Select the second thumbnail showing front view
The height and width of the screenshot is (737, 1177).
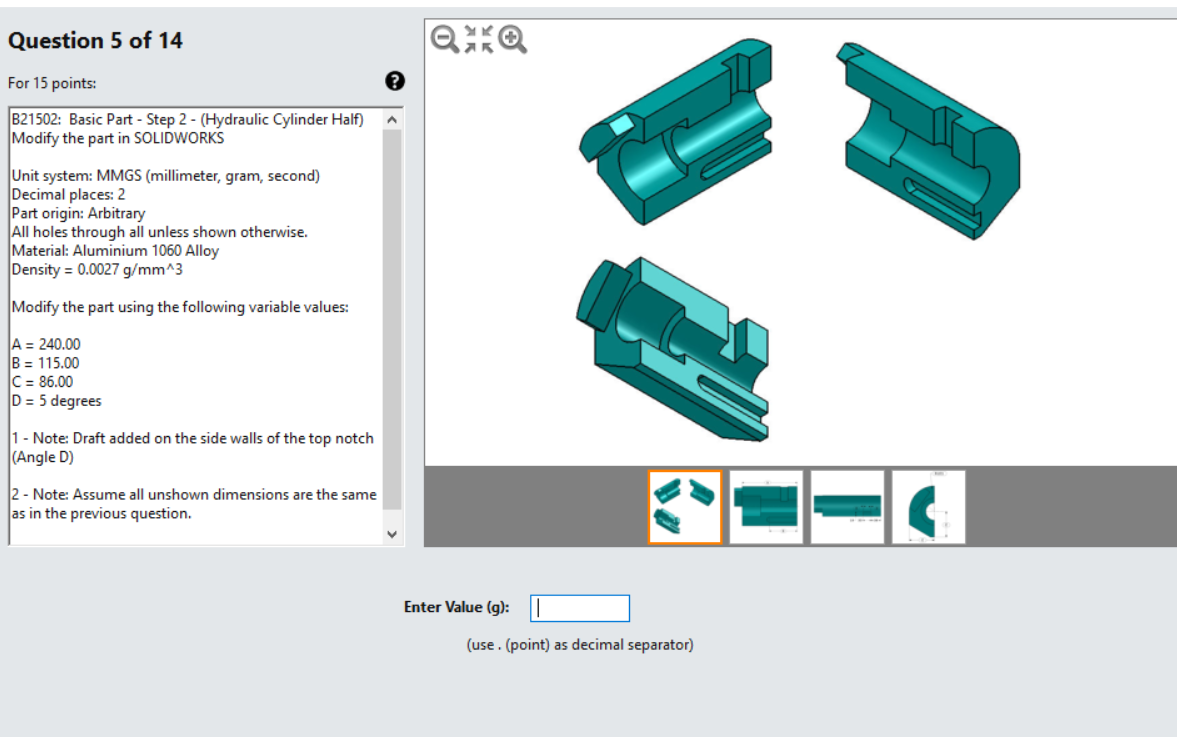pos(766,507)
